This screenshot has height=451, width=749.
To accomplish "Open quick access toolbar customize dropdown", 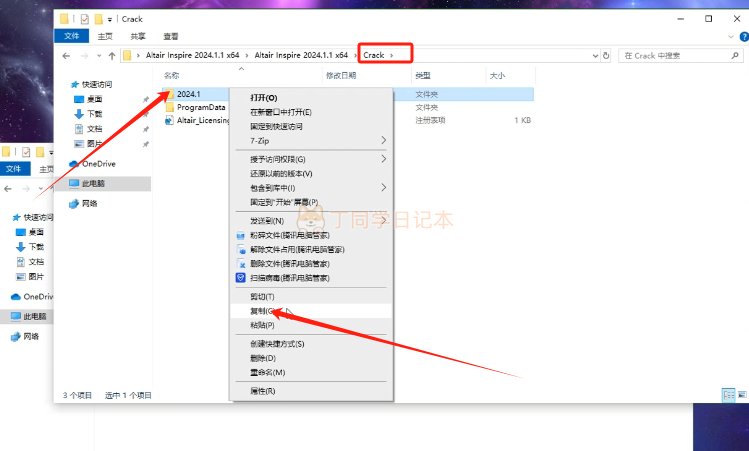I will pyautogui.click(x=110, y=20).
